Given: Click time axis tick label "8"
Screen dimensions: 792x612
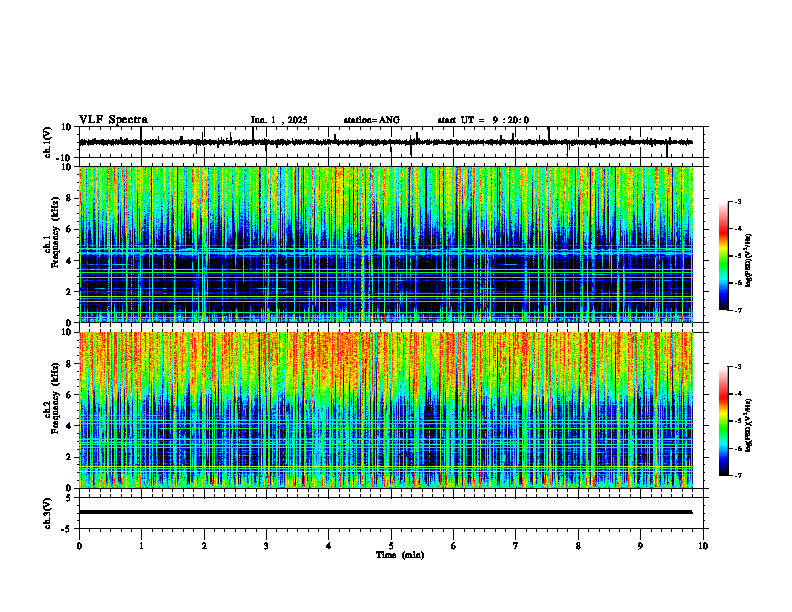Looking at the screenshot, I should [578, 546].
